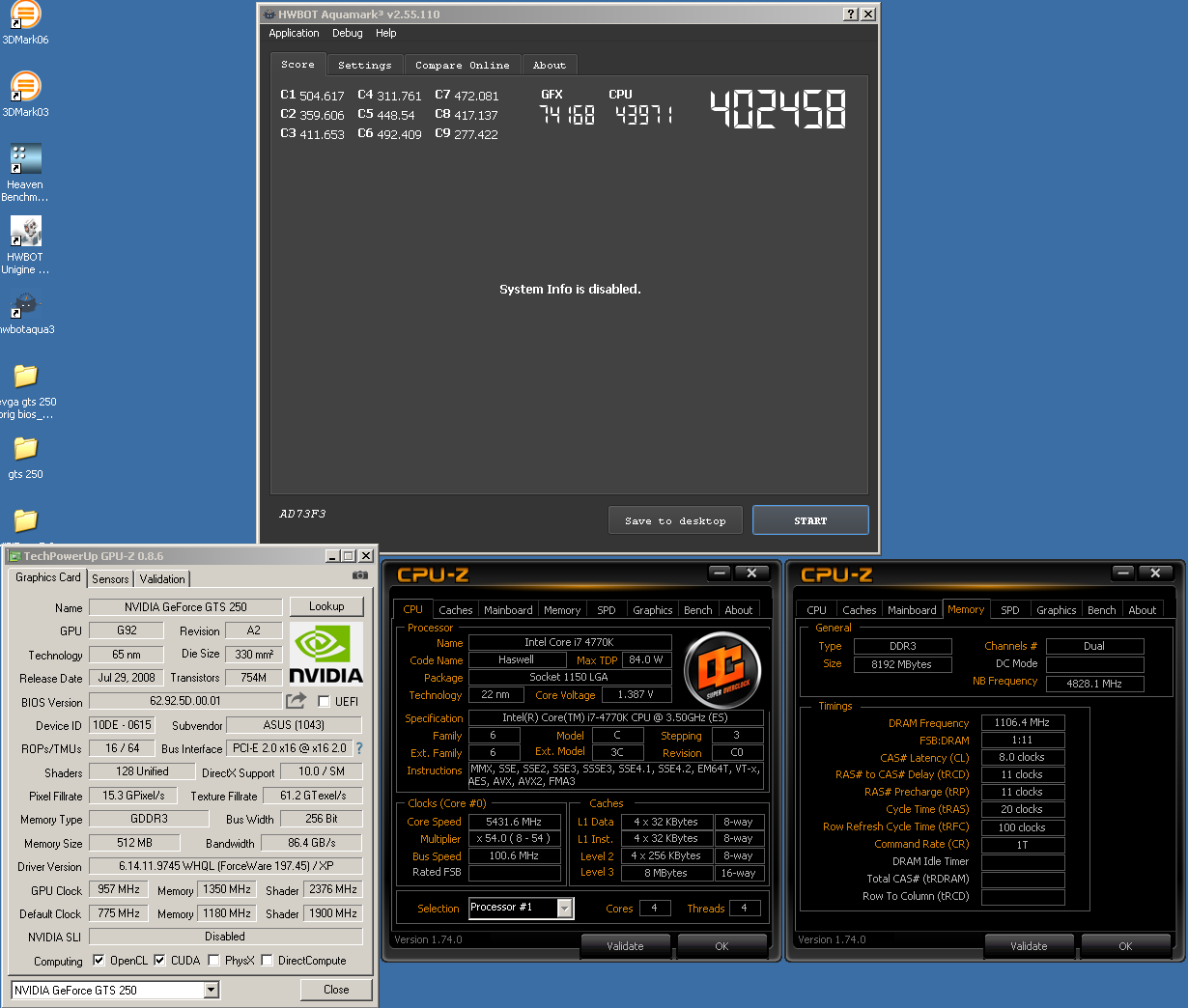This screenshot has width=1188, height=1008.
Task: Click the Driver Version field in GPU-Z
Action: 226,866
